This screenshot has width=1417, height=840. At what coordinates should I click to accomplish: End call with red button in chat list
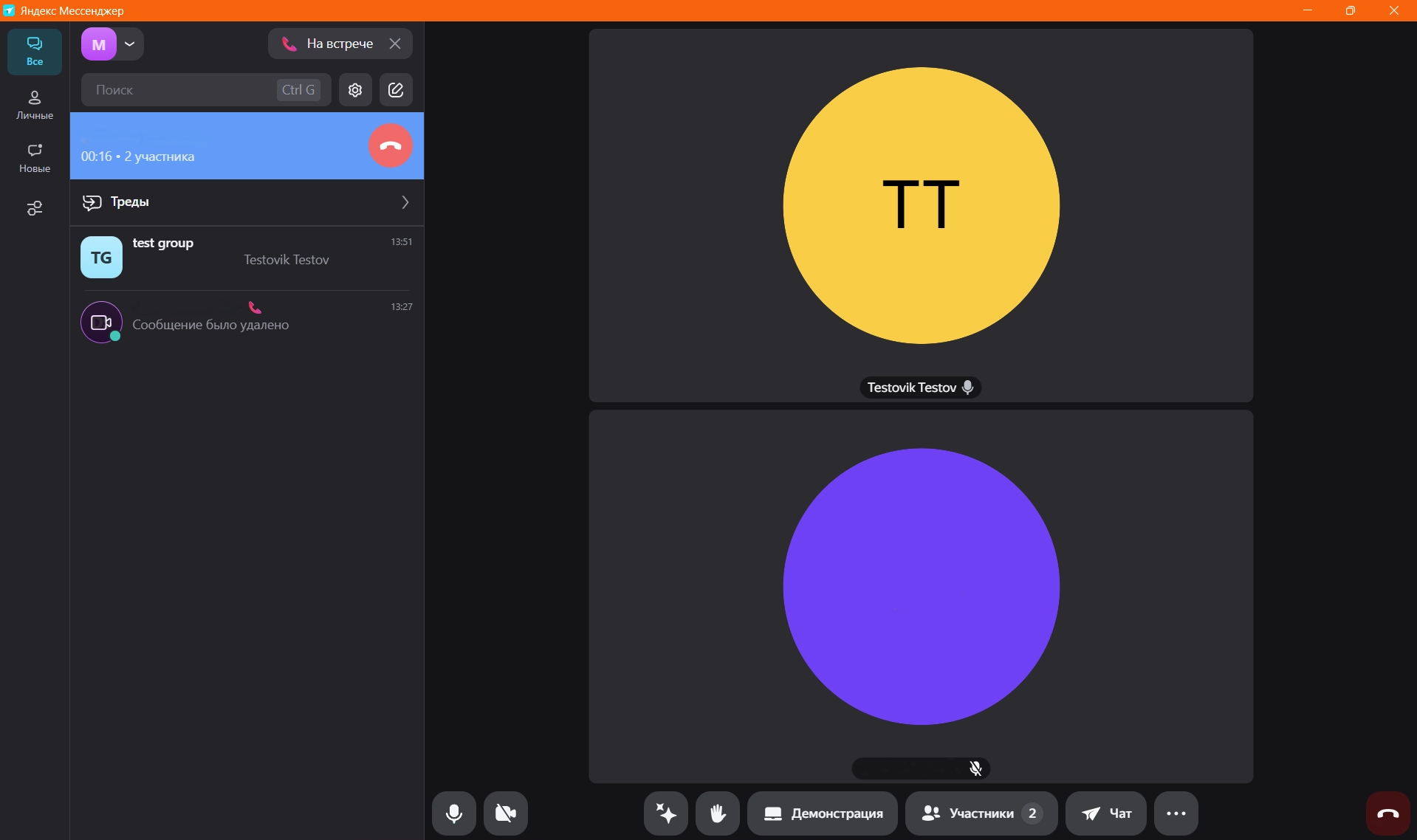pyautogui.click(x=390, y=145)
